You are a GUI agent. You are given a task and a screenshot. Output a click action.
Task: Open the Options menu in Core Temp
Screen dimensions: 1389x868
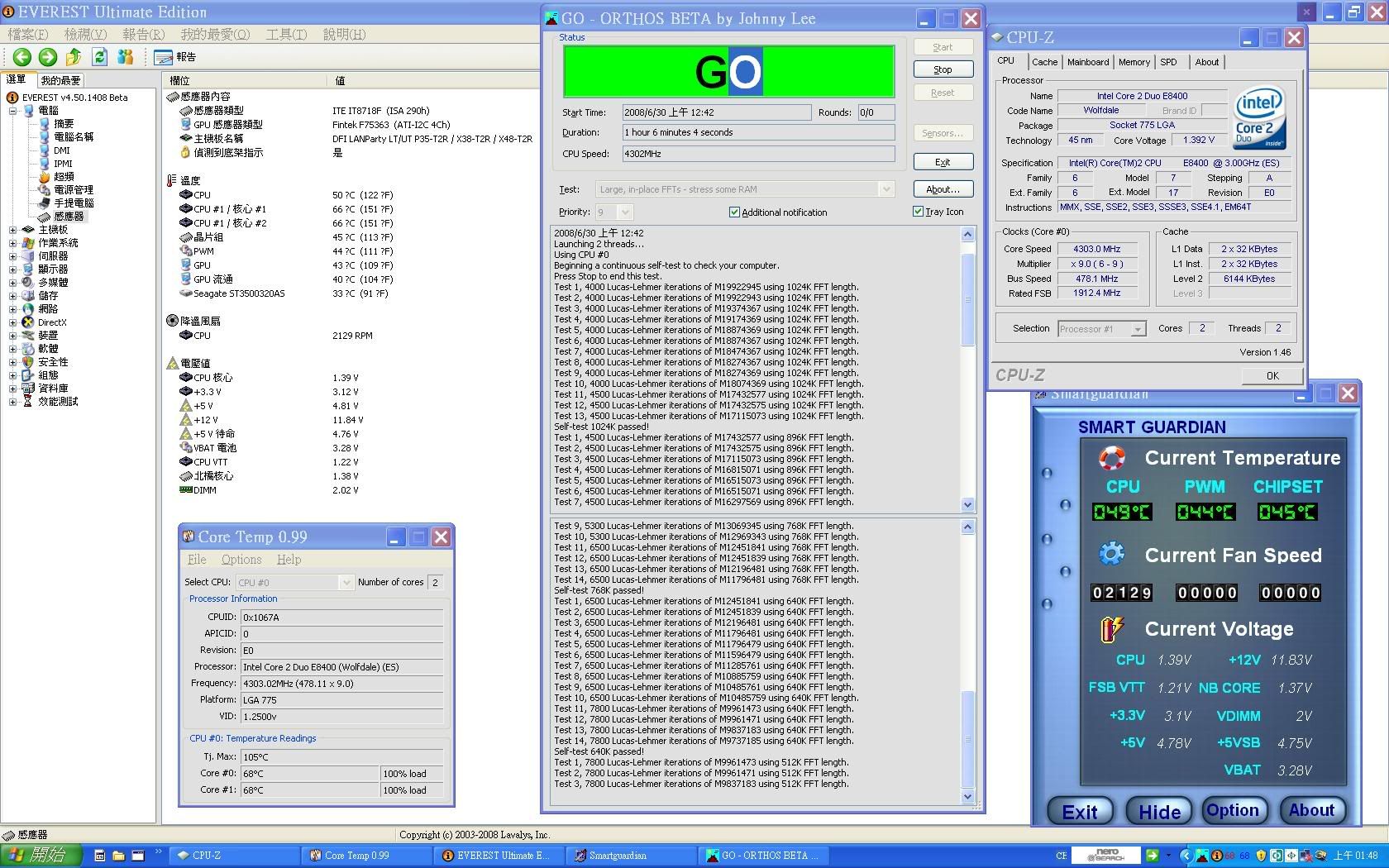[241, 560]
